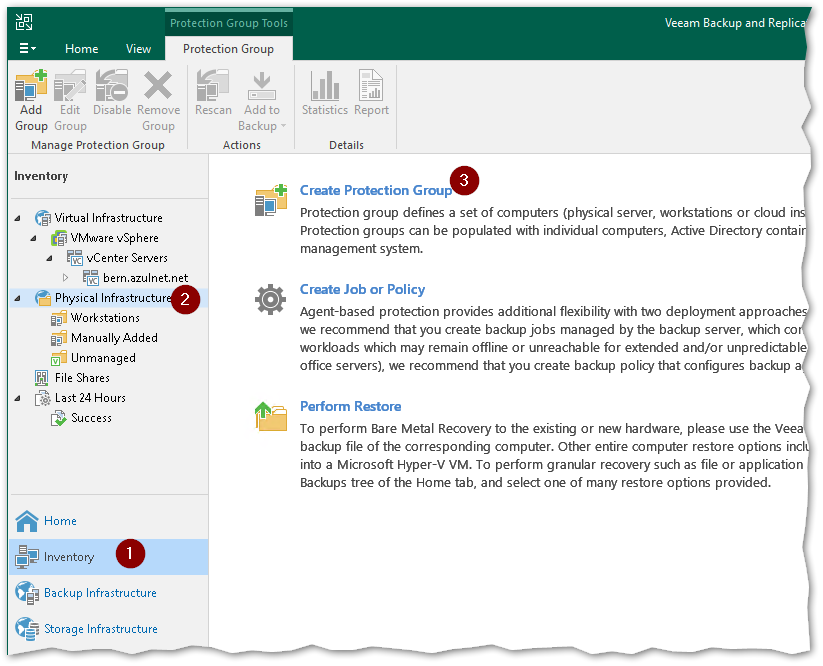Collapse the Last 24 Hours node
The image size is (823, 666).
pos(18,398)
